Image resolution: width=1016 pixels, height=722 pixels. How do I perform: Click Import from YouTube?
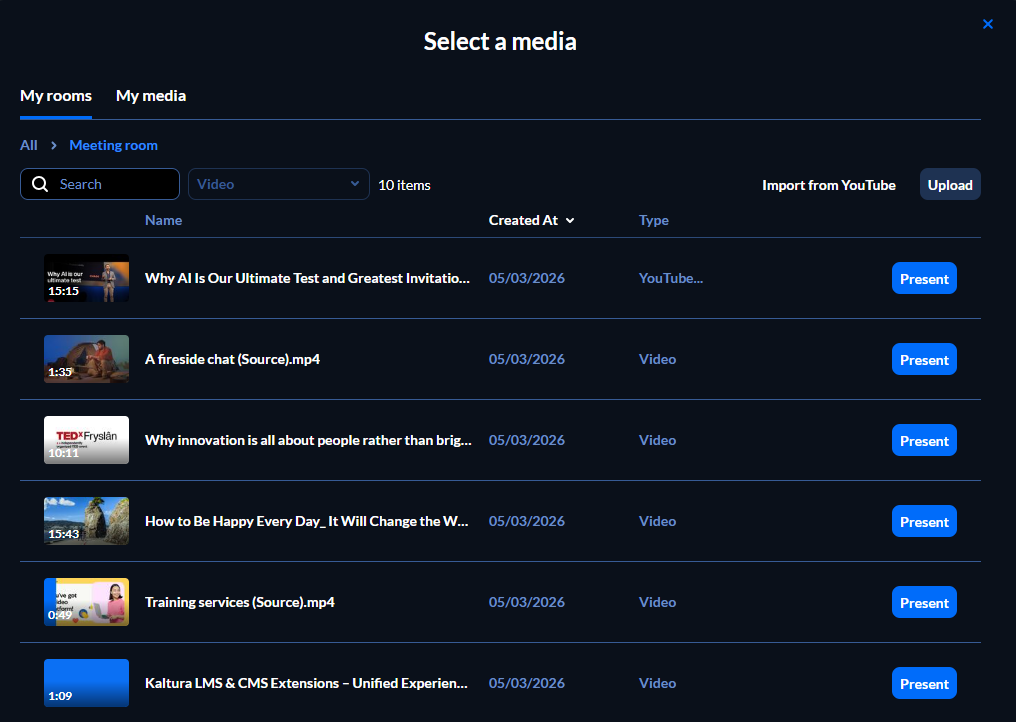point(829,185)
